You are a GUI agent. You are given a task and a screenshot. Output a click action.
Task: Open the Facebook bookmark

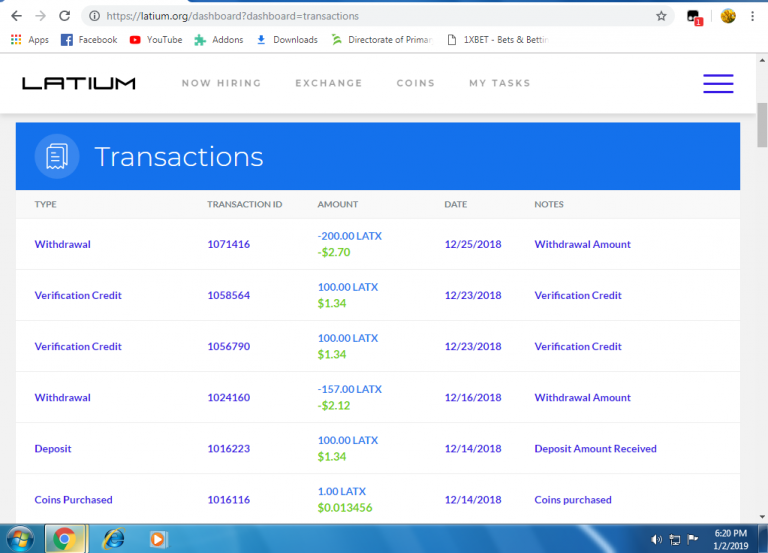(89, 40)
